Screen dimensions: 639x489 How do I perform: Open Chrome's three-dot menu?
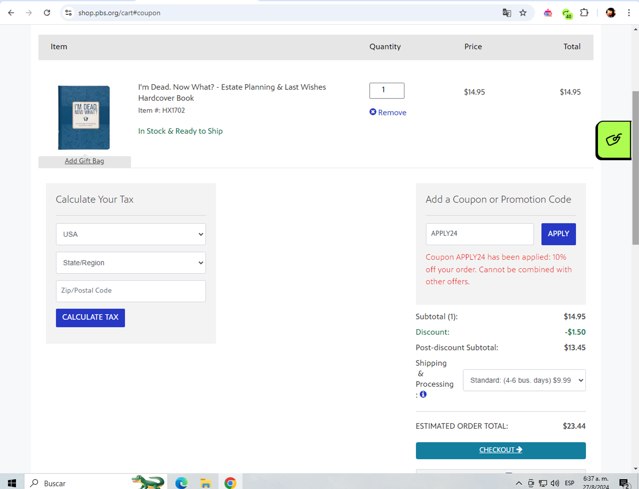coord(629,13)
